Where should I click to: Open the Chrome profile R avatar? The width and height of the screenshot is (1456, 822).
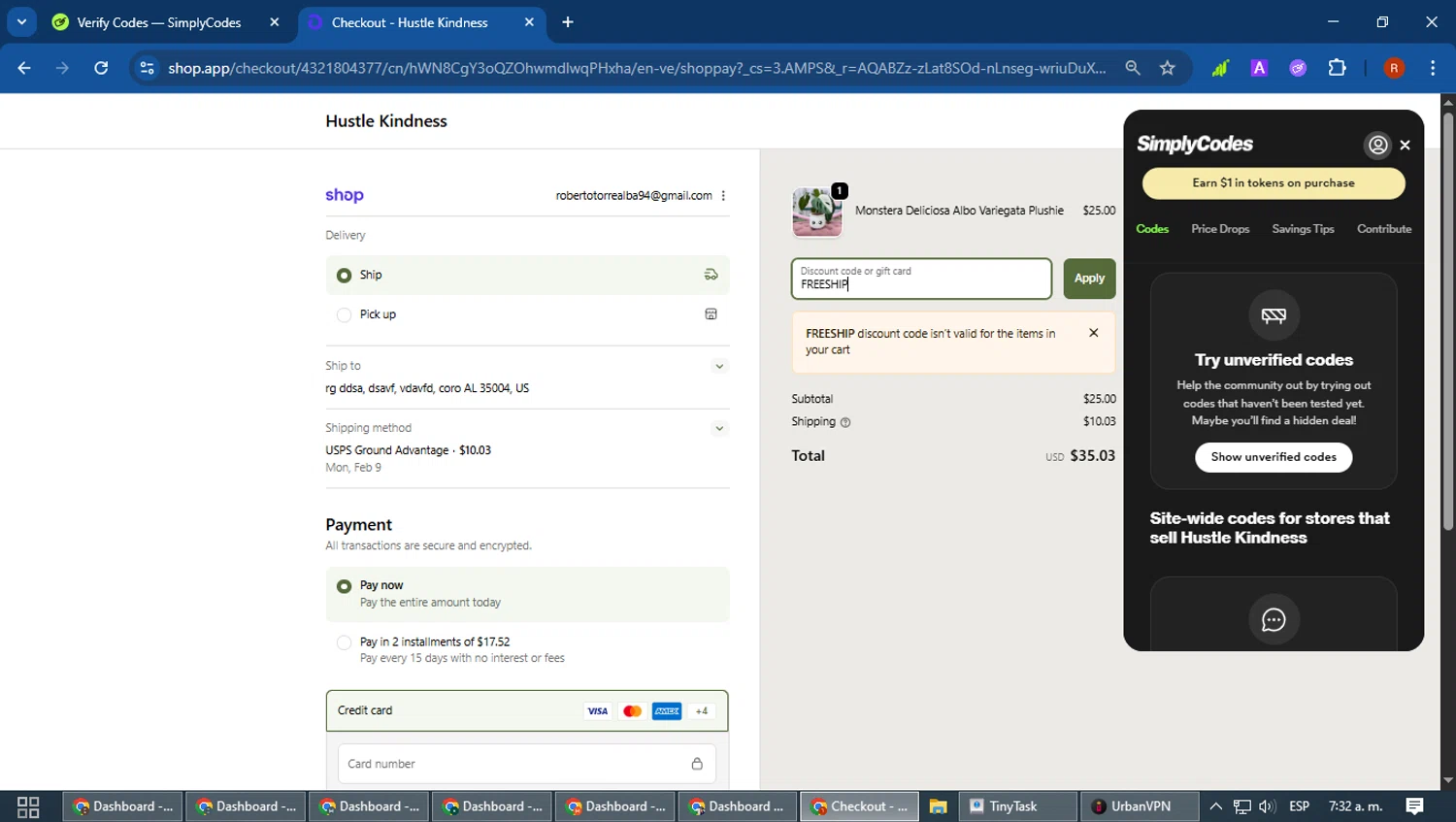pos(1394,68)
